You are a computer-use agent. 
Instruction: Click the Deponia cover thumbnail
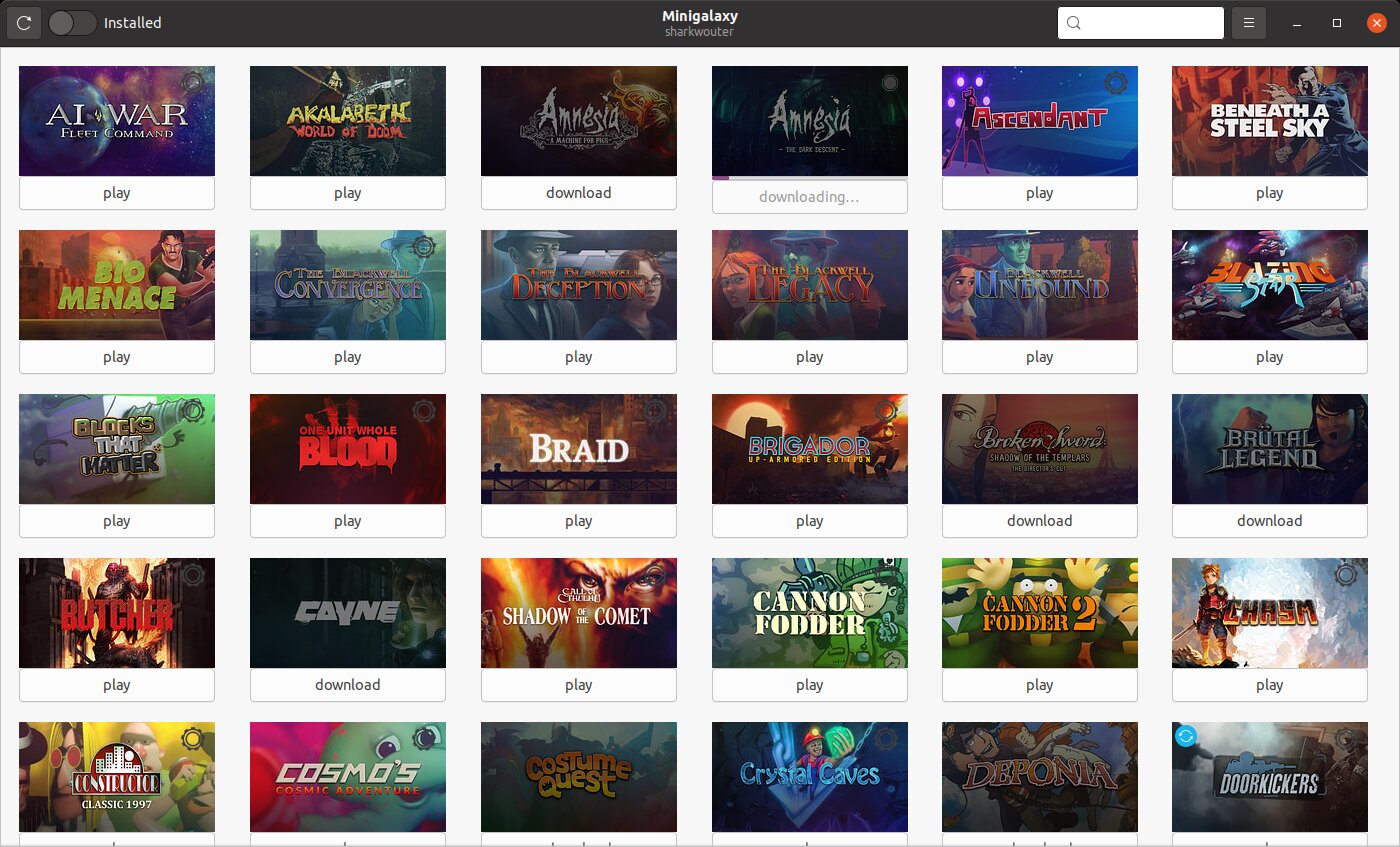coord(1040,777)
